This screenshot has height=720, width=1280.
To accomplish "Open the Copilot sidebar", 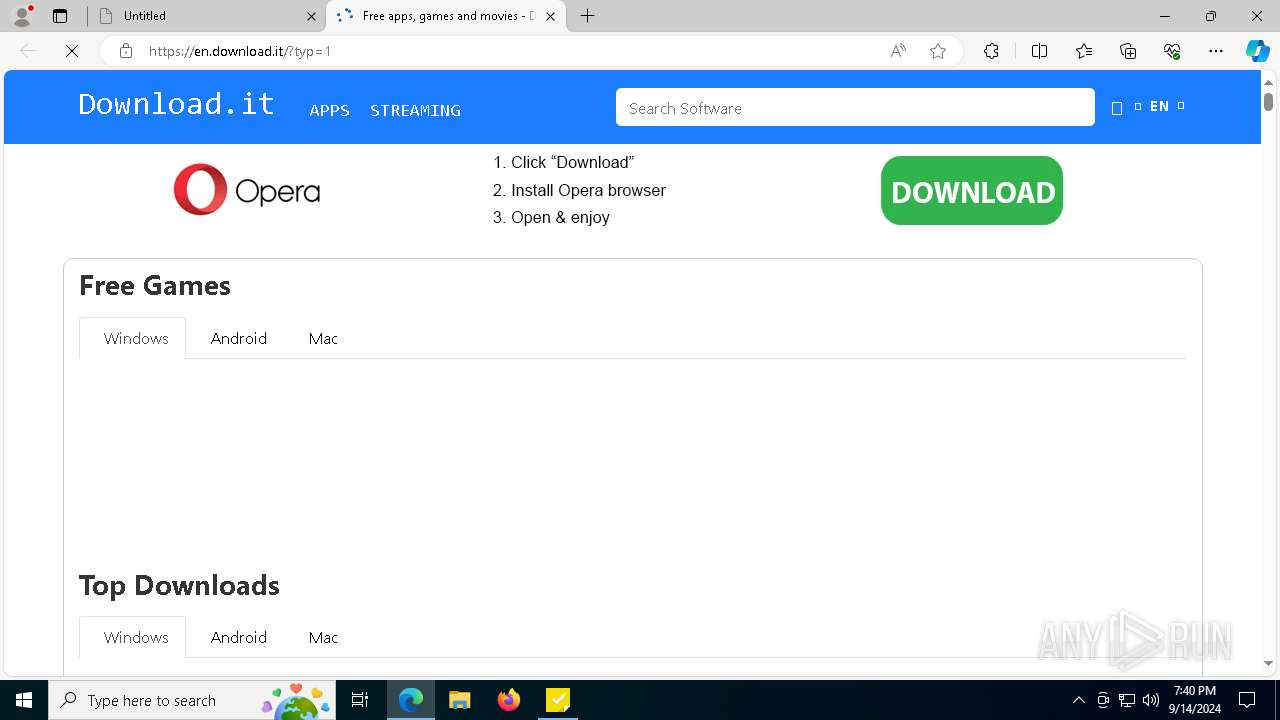I will (1257, 51).
